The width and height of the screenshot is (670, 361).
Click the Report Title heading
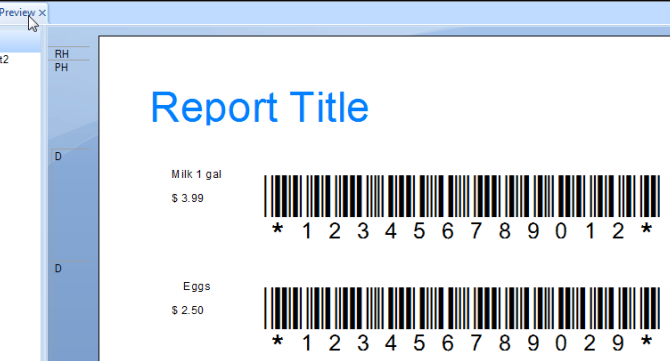[x=259, y=107]
